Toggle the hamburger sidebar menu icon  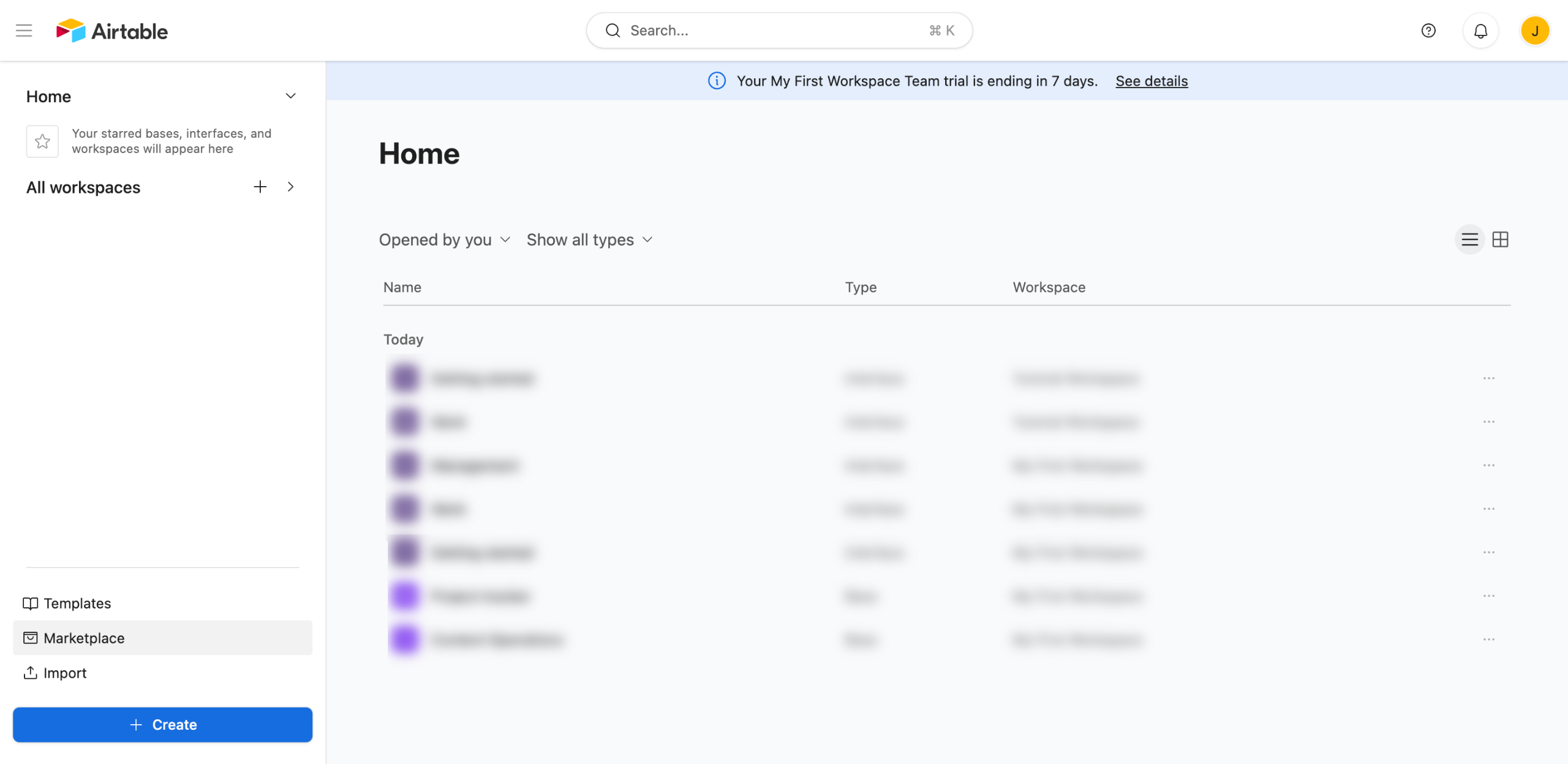pos(24,31)
